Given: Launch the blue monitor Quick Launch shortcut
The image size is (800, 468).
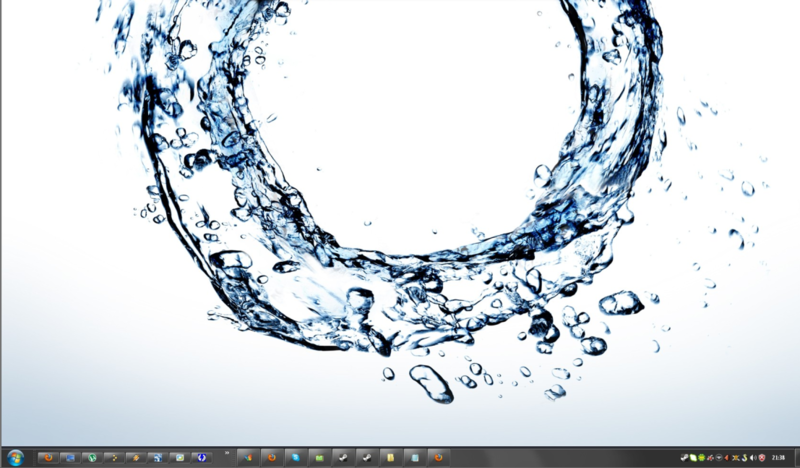Looking at the screenshot, I should pos(70,457).
